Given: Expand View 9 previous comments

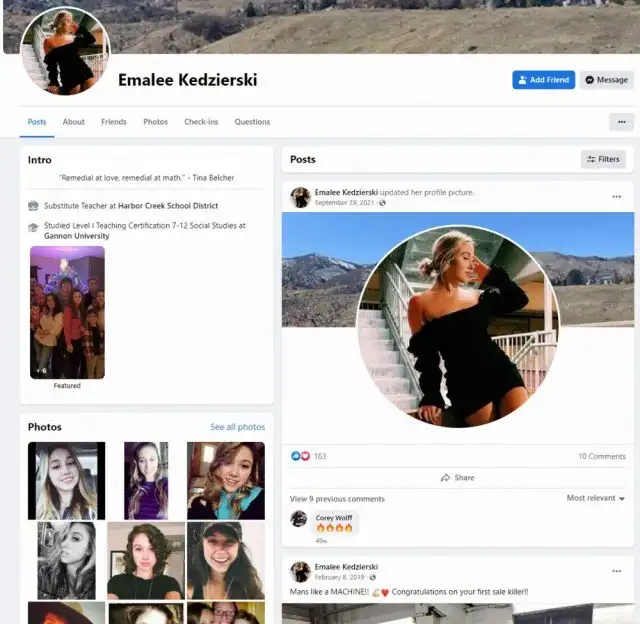Looking at the screenshot, I should pos(337,498).
